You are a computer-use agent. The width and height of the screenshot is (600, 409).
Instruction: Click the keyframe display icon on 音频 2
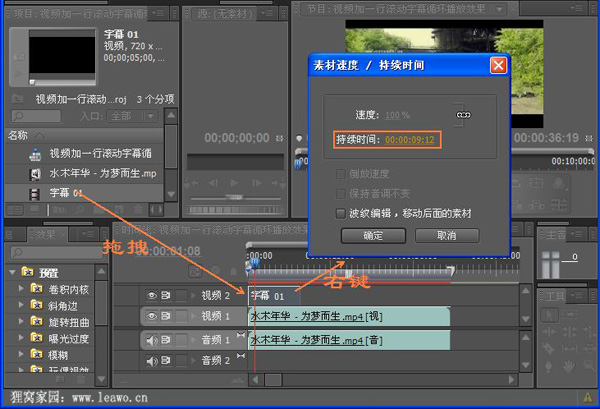coord(241,356)
